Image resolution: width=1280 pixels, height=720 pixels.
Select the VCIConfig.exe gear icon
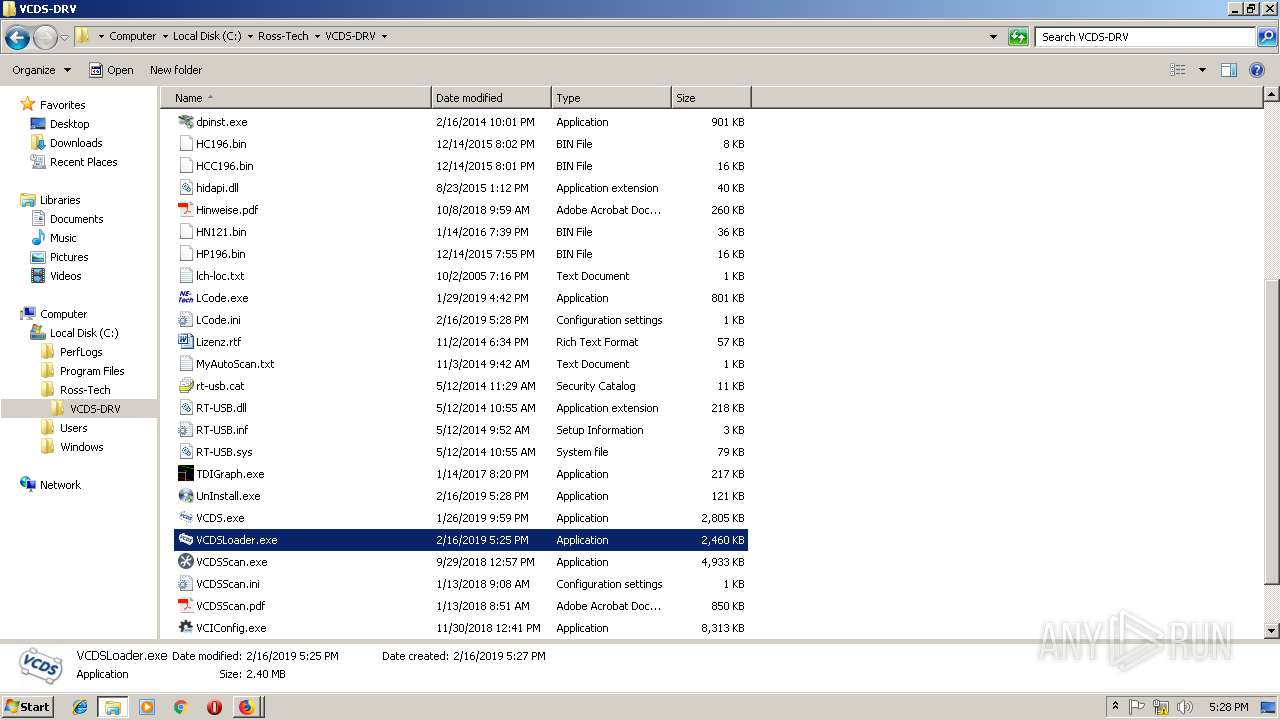click(x=186, y=628)
